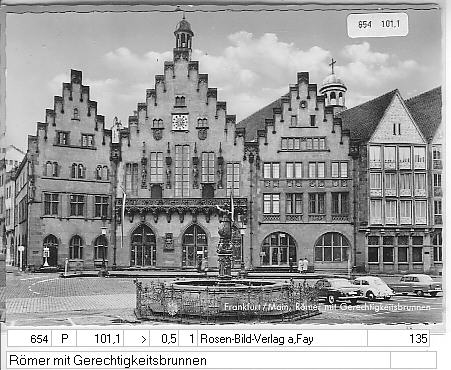Click the clock on the central gable
Image resolution: width=451 pixels, height=370 pixels.
(x=180, y=122)
